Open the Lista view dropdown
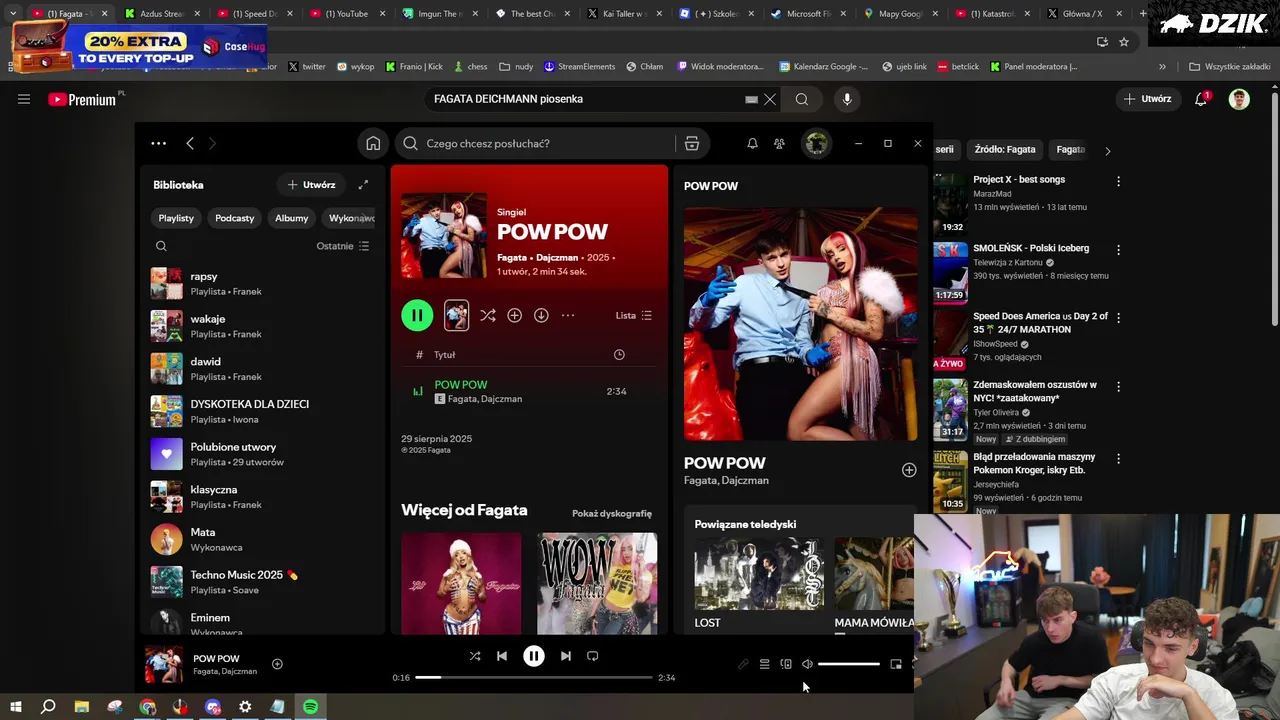The width and height of the screenshot is (1280, 720). click(x=634, y=315)
